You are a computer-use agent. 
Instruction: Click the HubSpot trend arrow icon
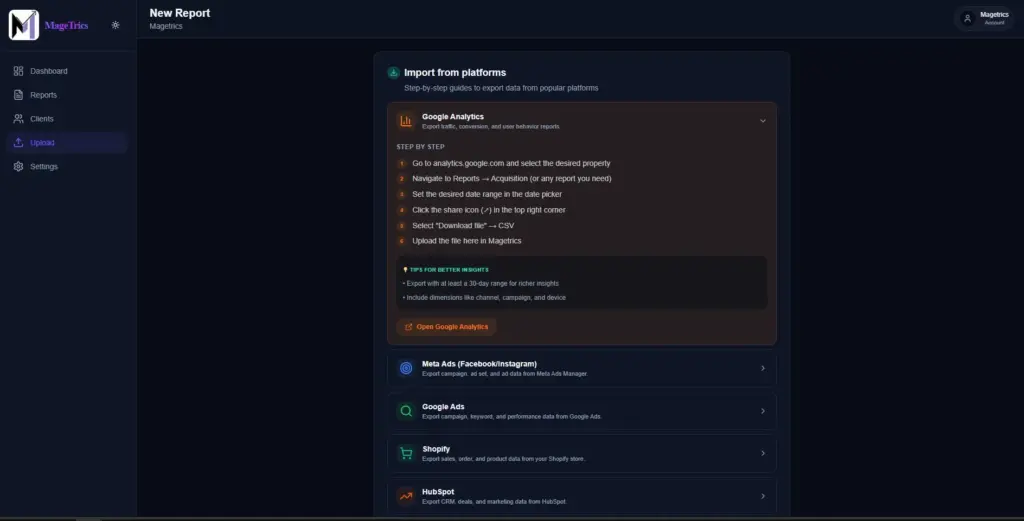[x=406, y=496]
